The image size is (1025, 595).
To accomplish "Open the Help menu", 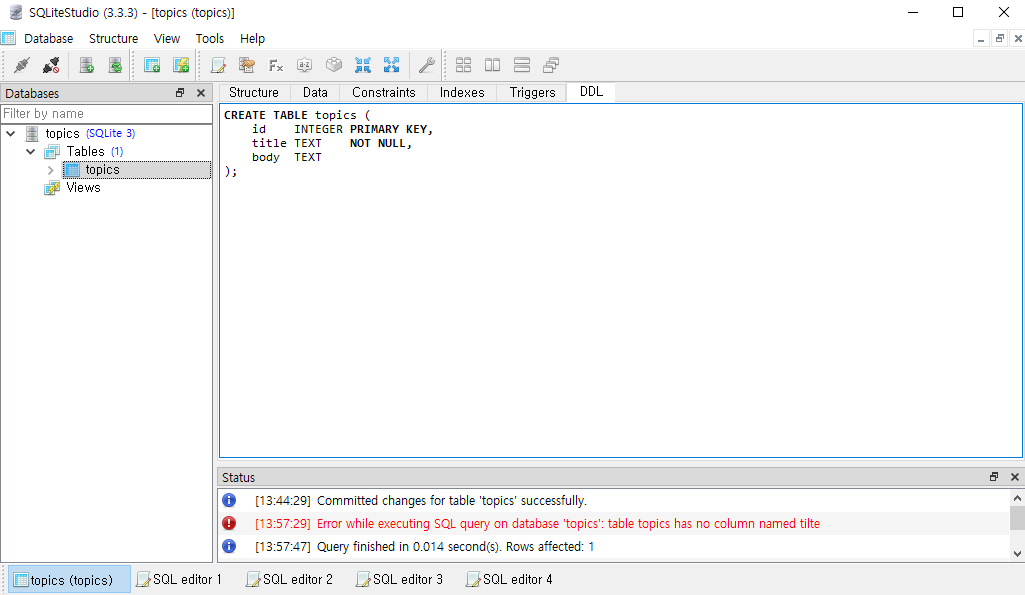I will pyautogui.click(x=252, y=39).
